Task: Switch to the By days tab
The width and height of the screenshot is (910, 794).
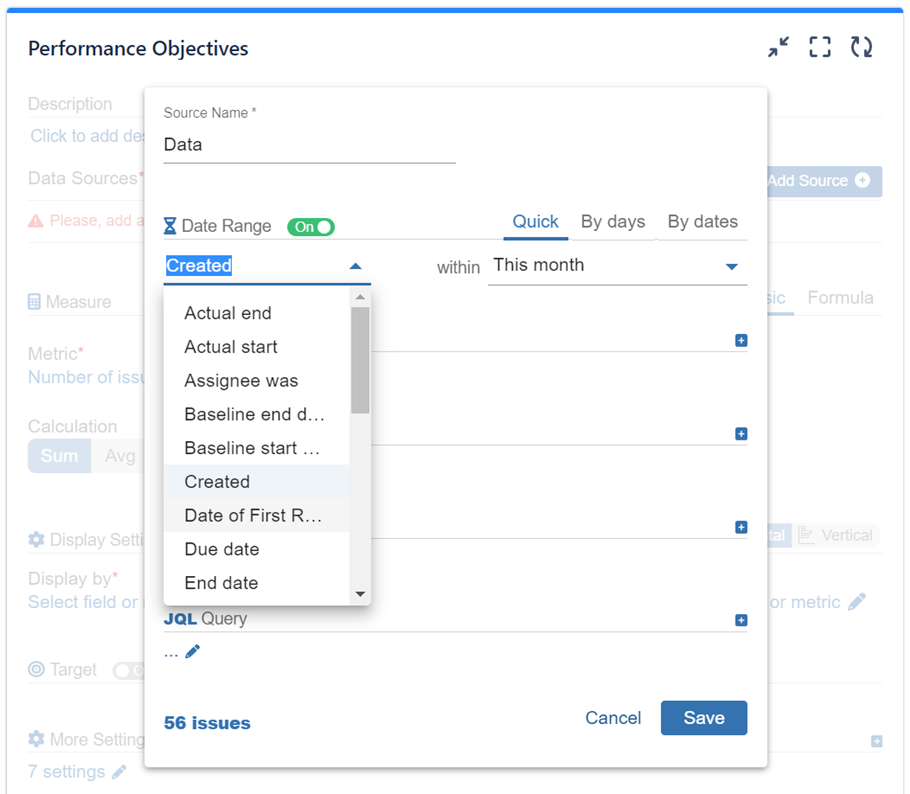Action: click(x=613, y=222)
